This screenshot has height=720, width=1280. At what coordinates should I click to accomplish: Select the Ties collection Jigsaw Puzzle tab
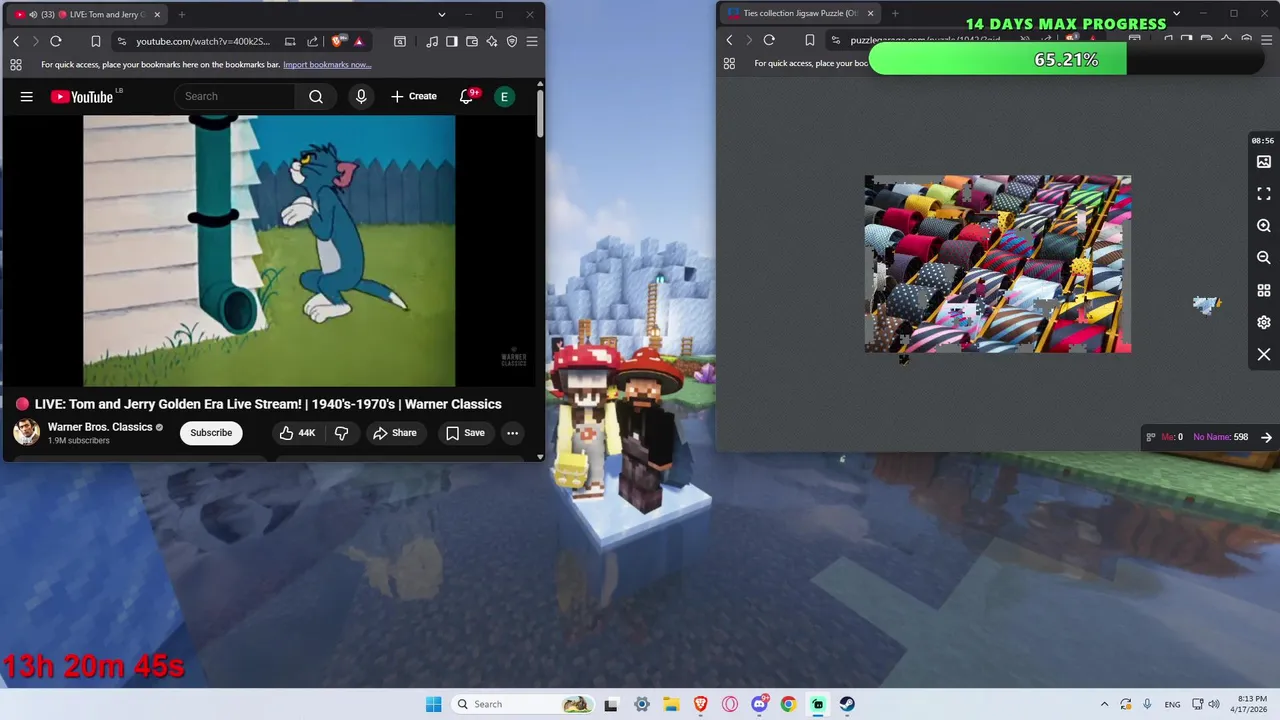(801, 14)
